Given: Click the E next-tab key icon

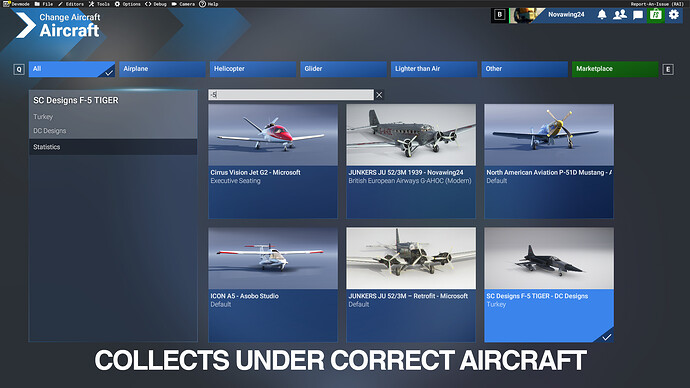Looking at the screenshot, I should pos(668,70).
